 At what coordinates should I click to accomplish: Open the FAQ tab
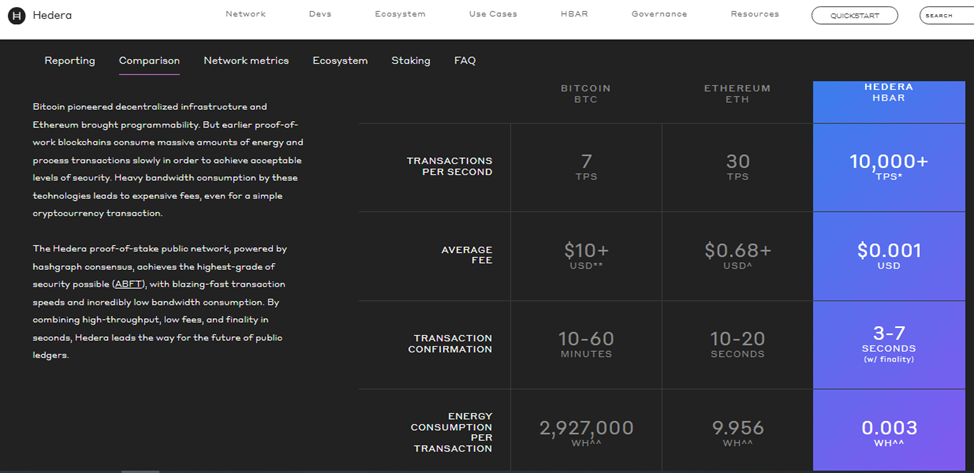click(465, 61)
